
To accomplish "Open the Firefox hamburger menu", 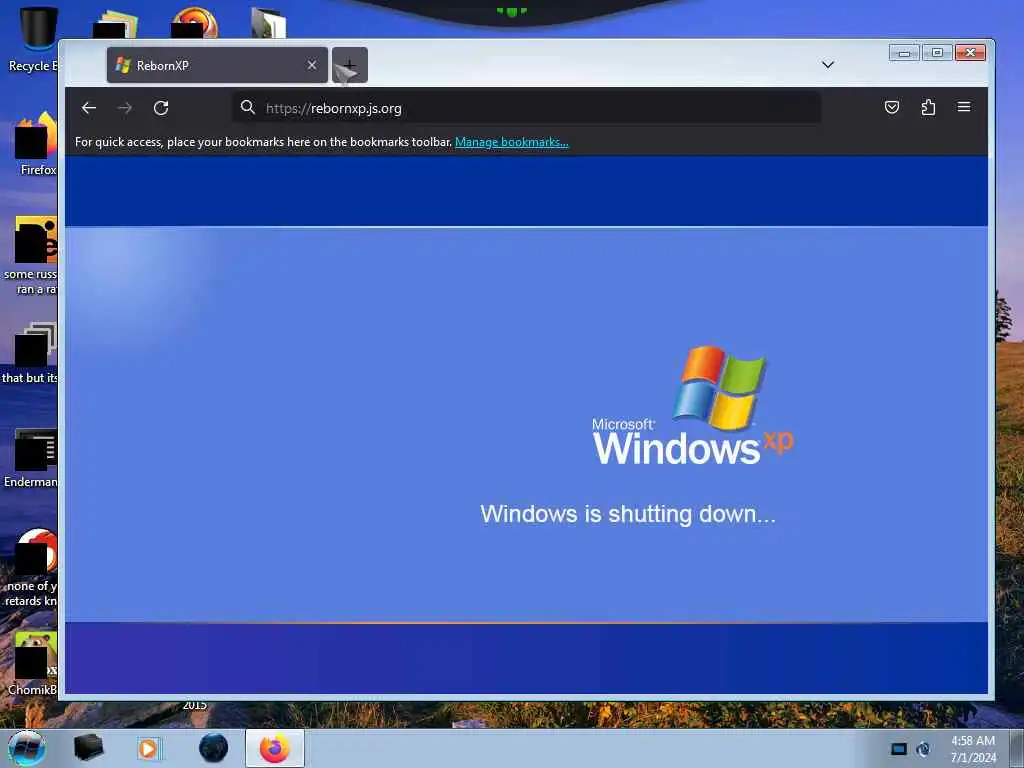I will tap(964, 107).
